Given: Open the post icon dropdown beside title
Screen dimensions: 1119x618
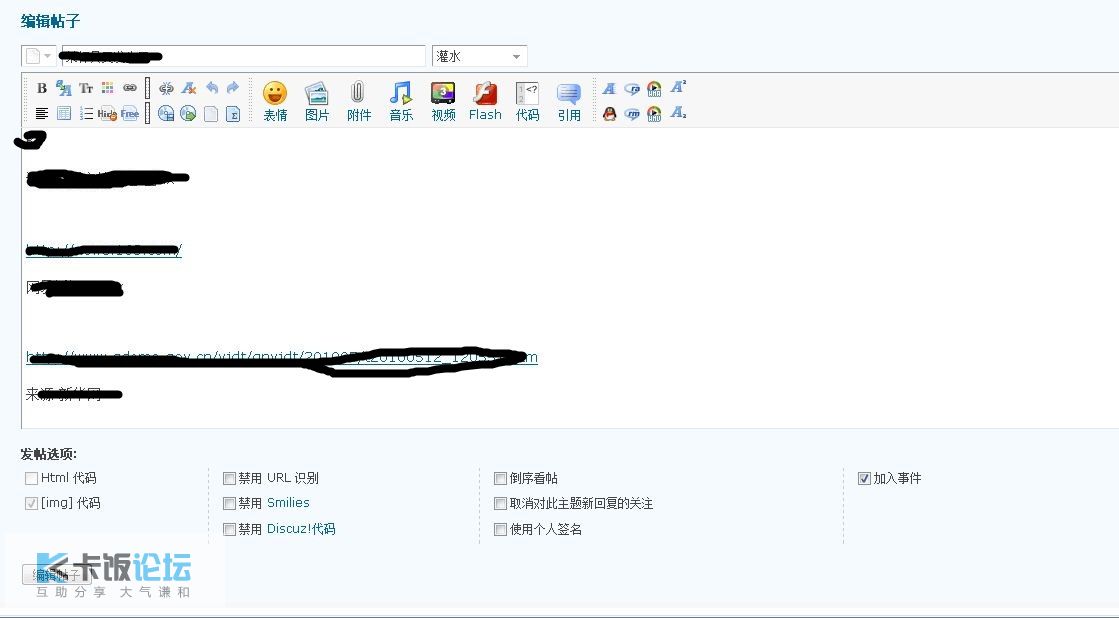Looking at the screenshot, I should (38, 56).
